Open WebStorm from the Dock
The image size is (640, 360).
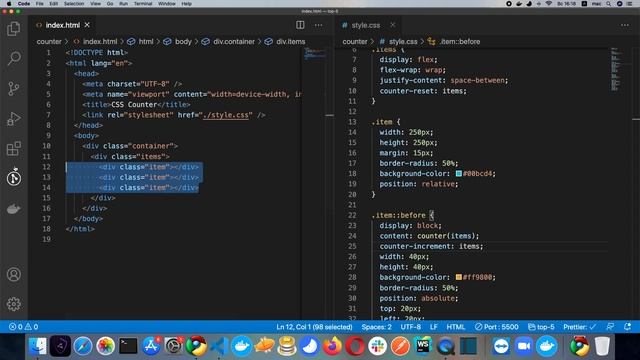point(423,346)
